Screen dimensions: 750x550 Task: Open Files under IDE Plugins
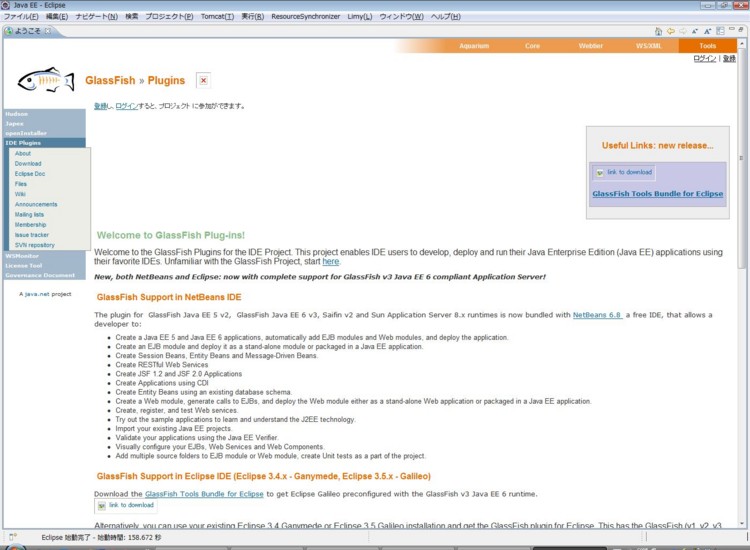click(x=21, y=184)
